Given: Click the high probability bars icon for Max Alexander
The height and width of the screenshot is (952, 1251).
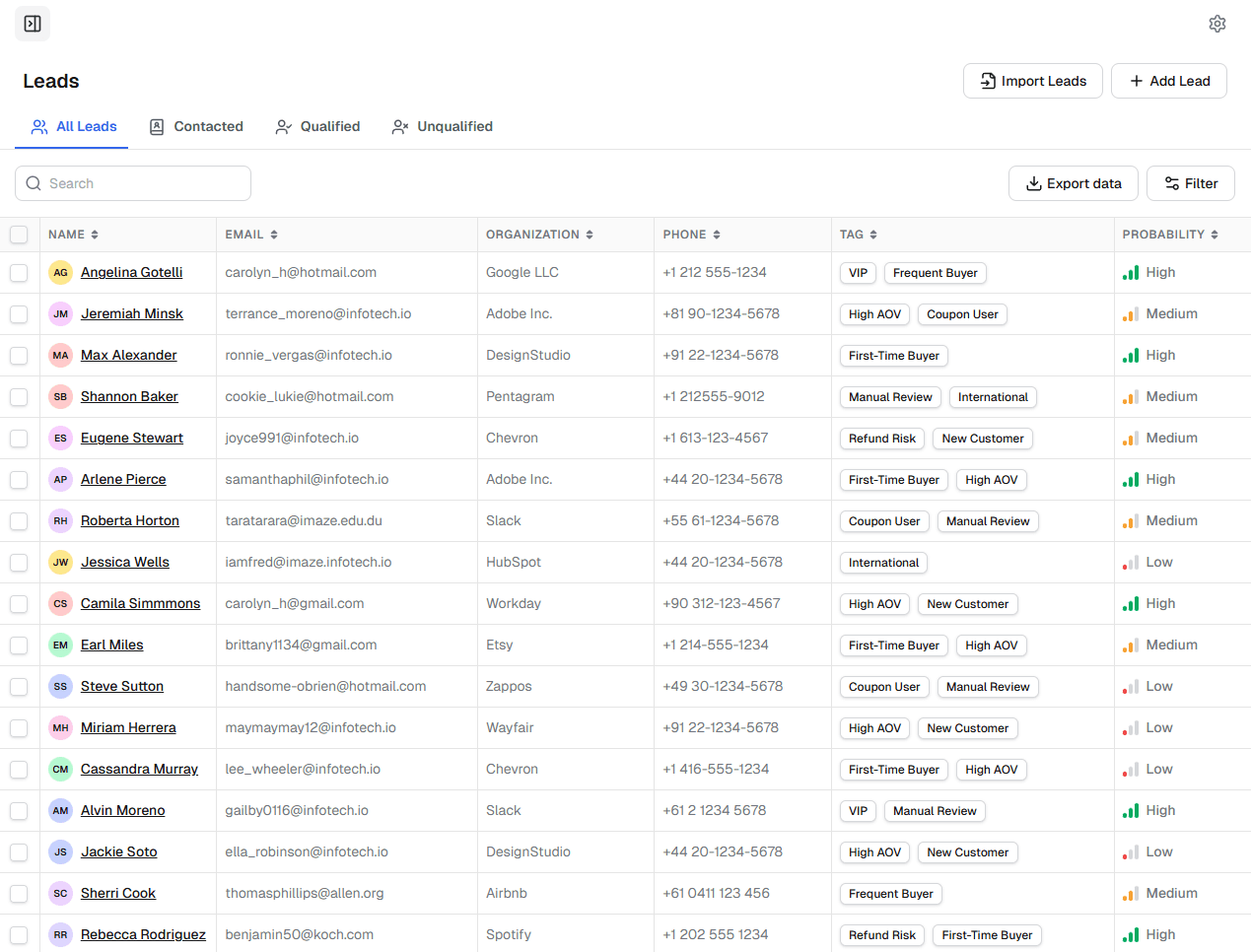Looking at the screenshot, I should (1131, 356).
